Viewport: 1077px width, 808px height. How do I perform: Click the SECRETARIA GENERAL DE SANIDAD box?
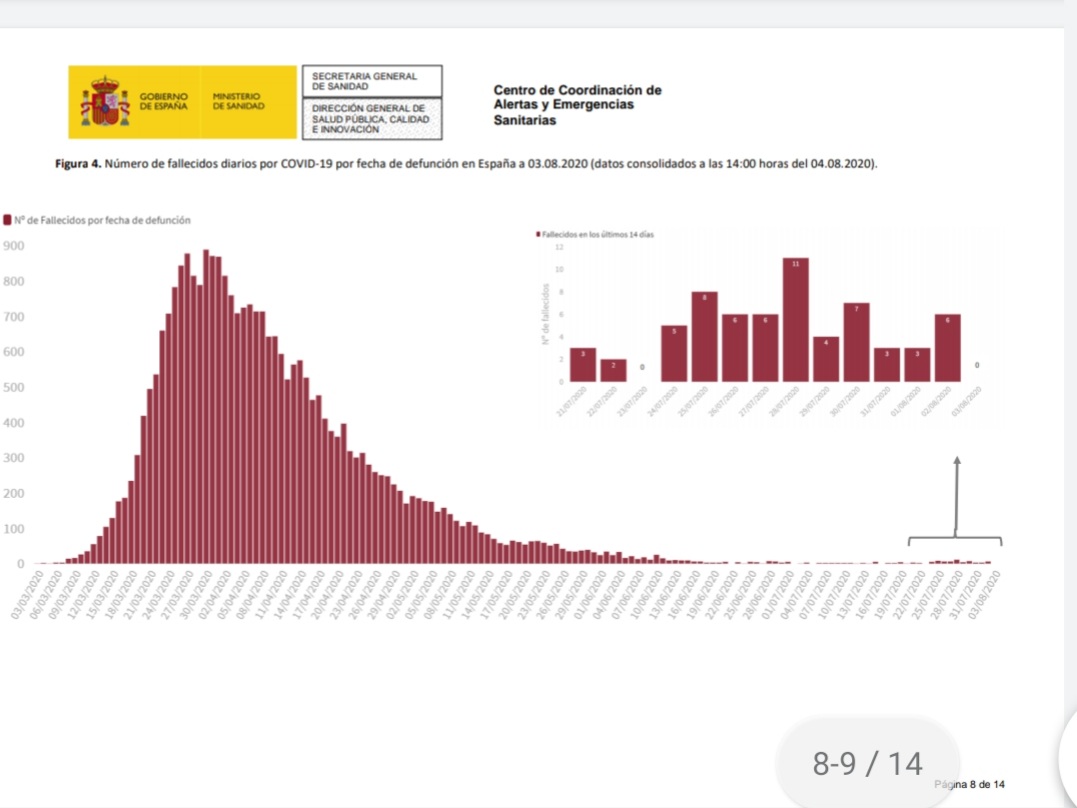click(370, 80)
